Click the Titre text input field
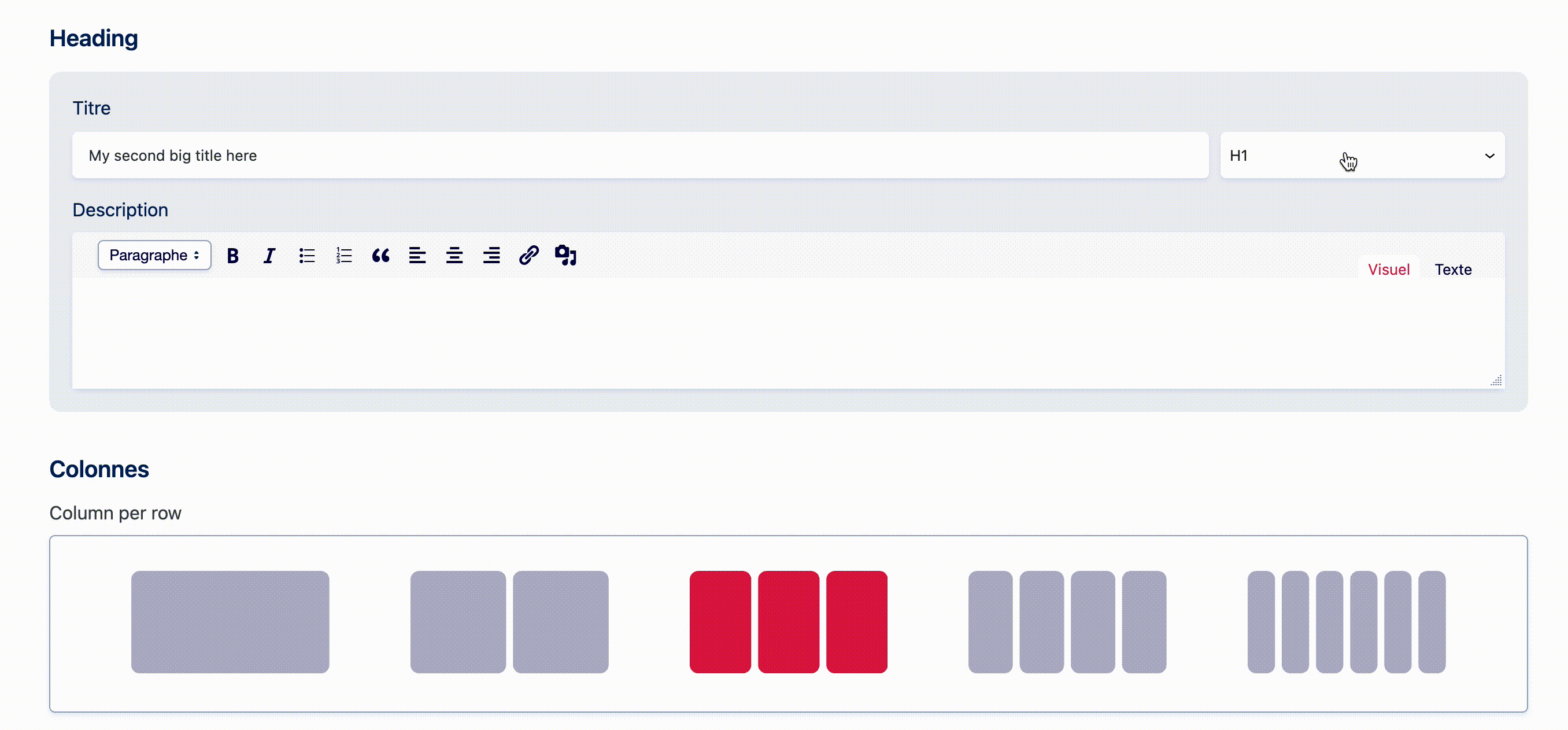 coord(641,155)
